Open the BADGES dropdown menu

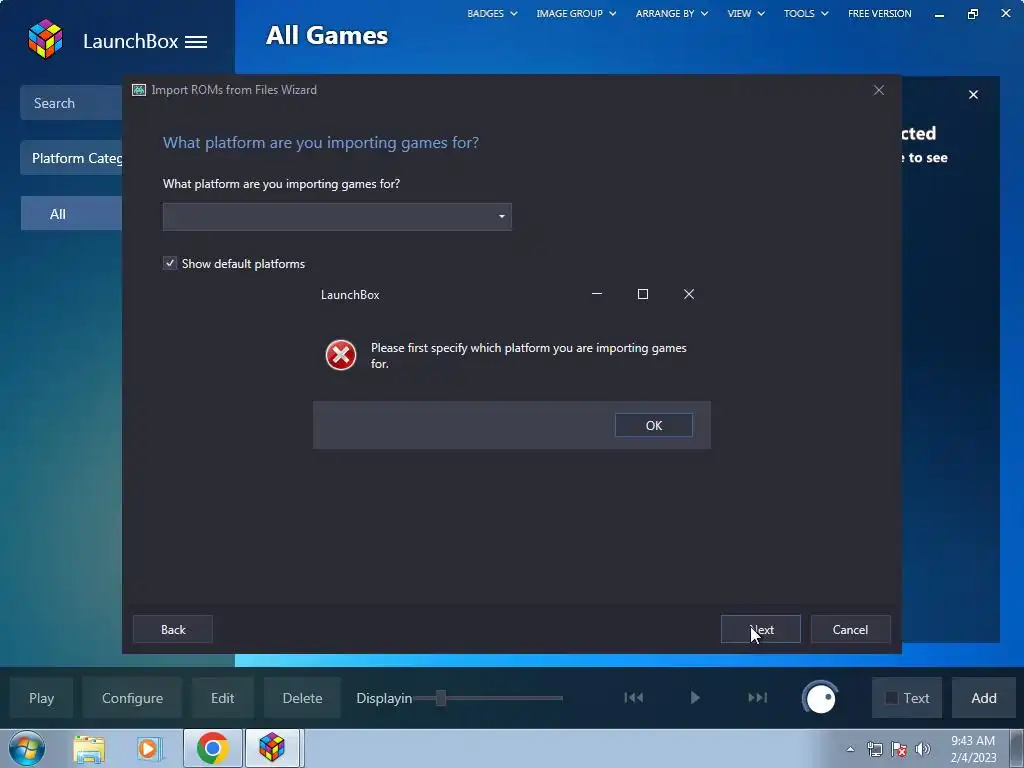click(492, 14)
